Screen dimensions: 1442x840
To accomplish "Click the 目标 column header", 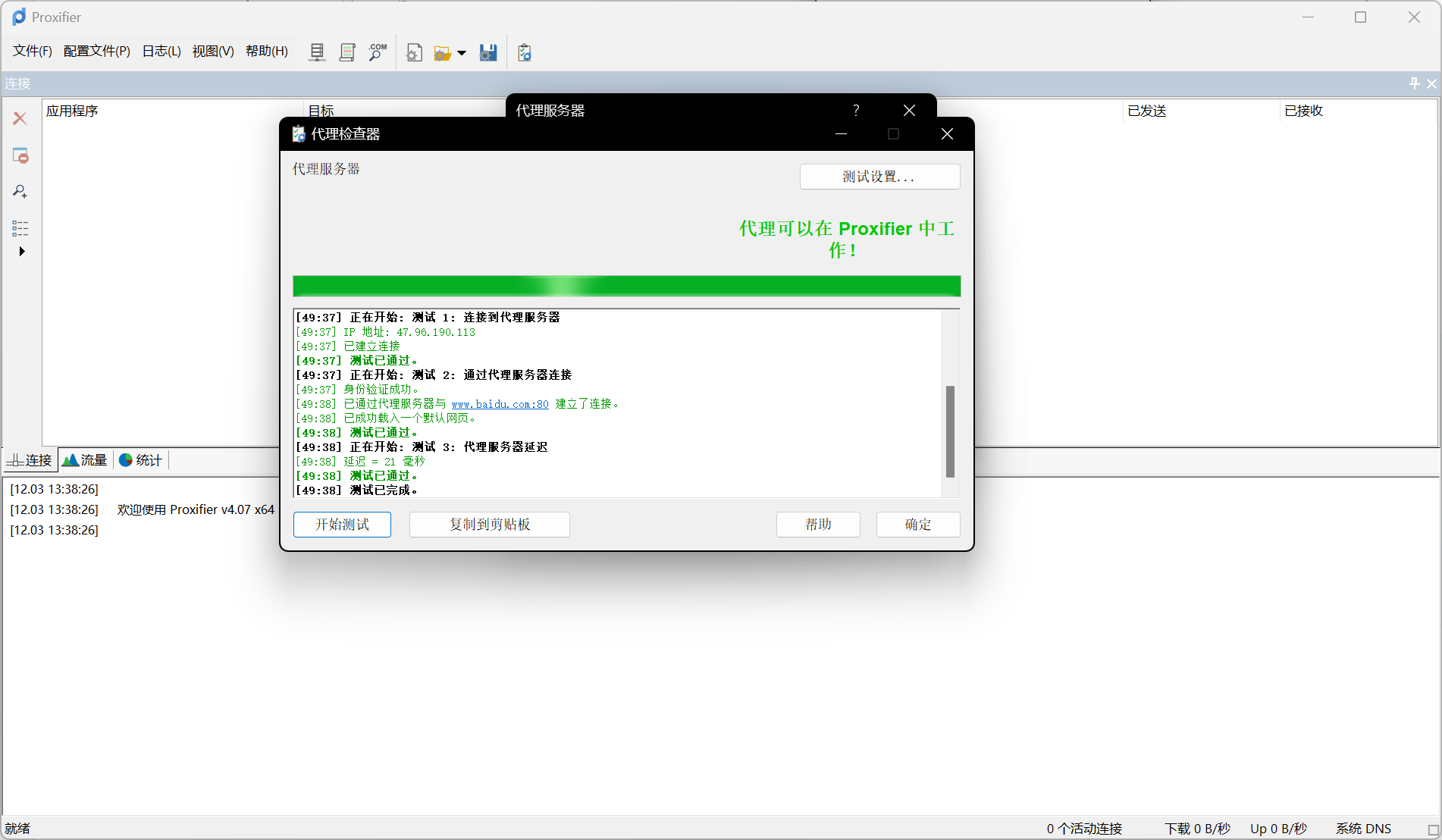I will tap(321, 111).
